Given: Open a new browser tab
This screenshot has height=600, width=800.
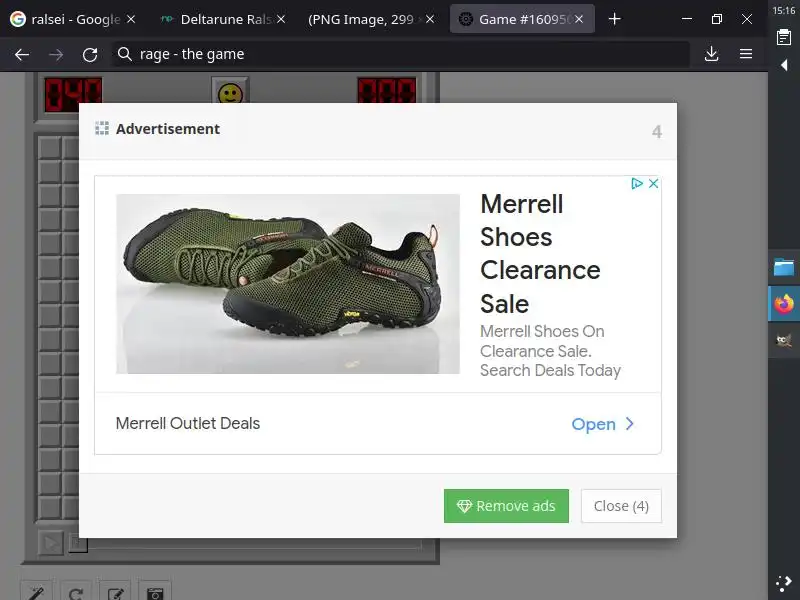Looking at the screenshot, I should pos(615,19).
